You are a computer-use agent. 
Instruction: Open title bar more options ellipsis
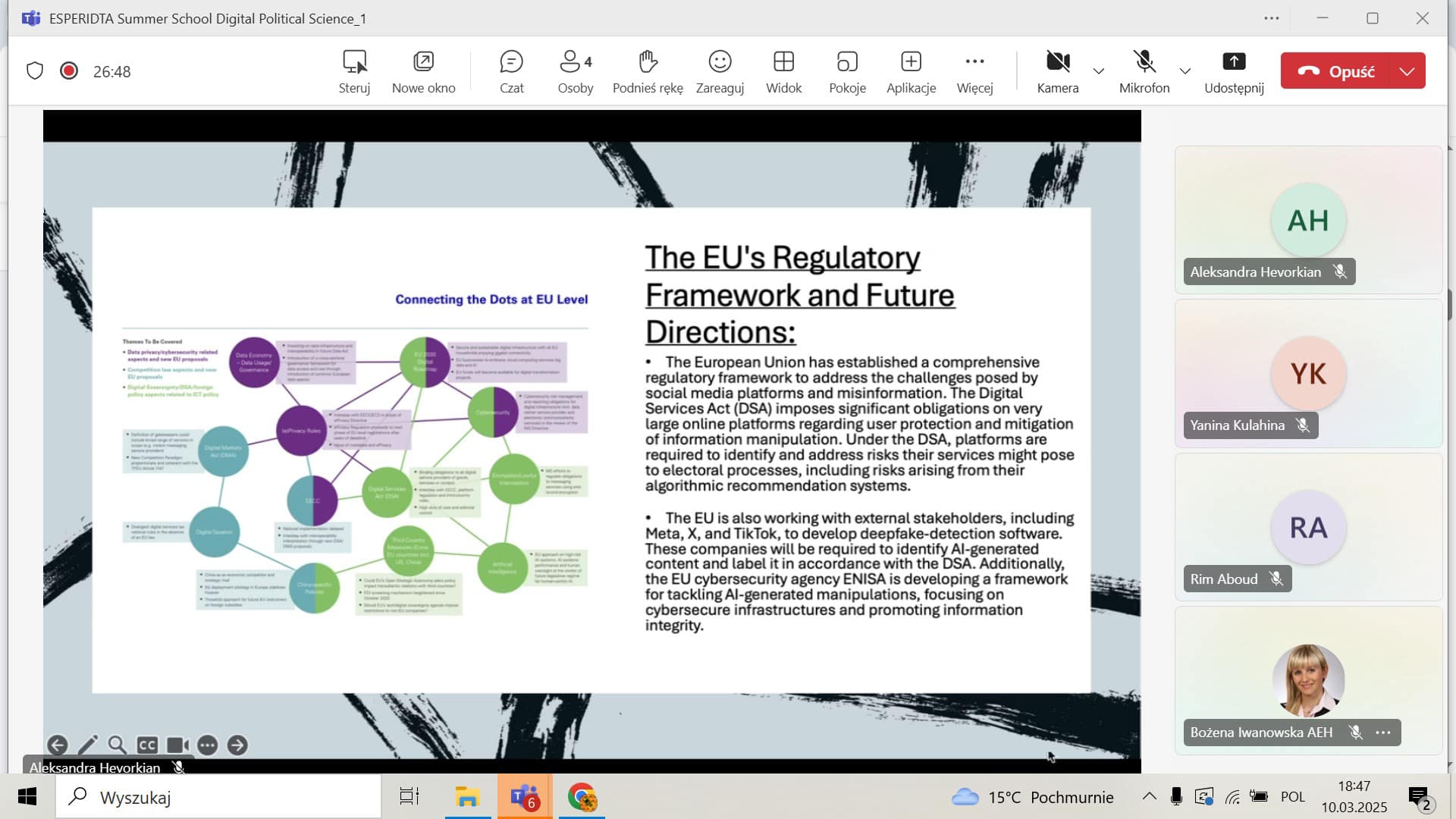1272,18
